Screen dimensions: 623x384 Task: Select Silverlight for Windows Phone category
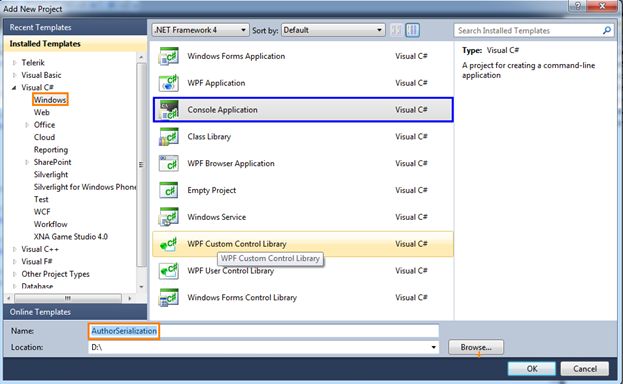(x=85, y=187)
